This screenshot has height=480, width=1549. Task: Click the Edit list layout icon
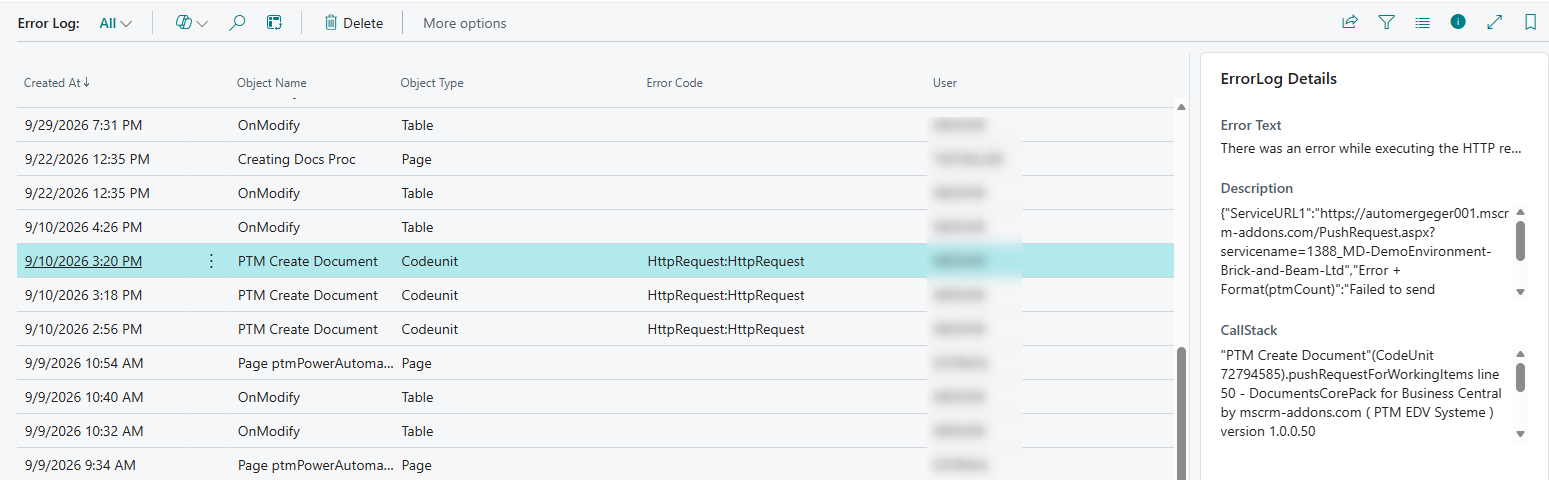pos(274,23)
